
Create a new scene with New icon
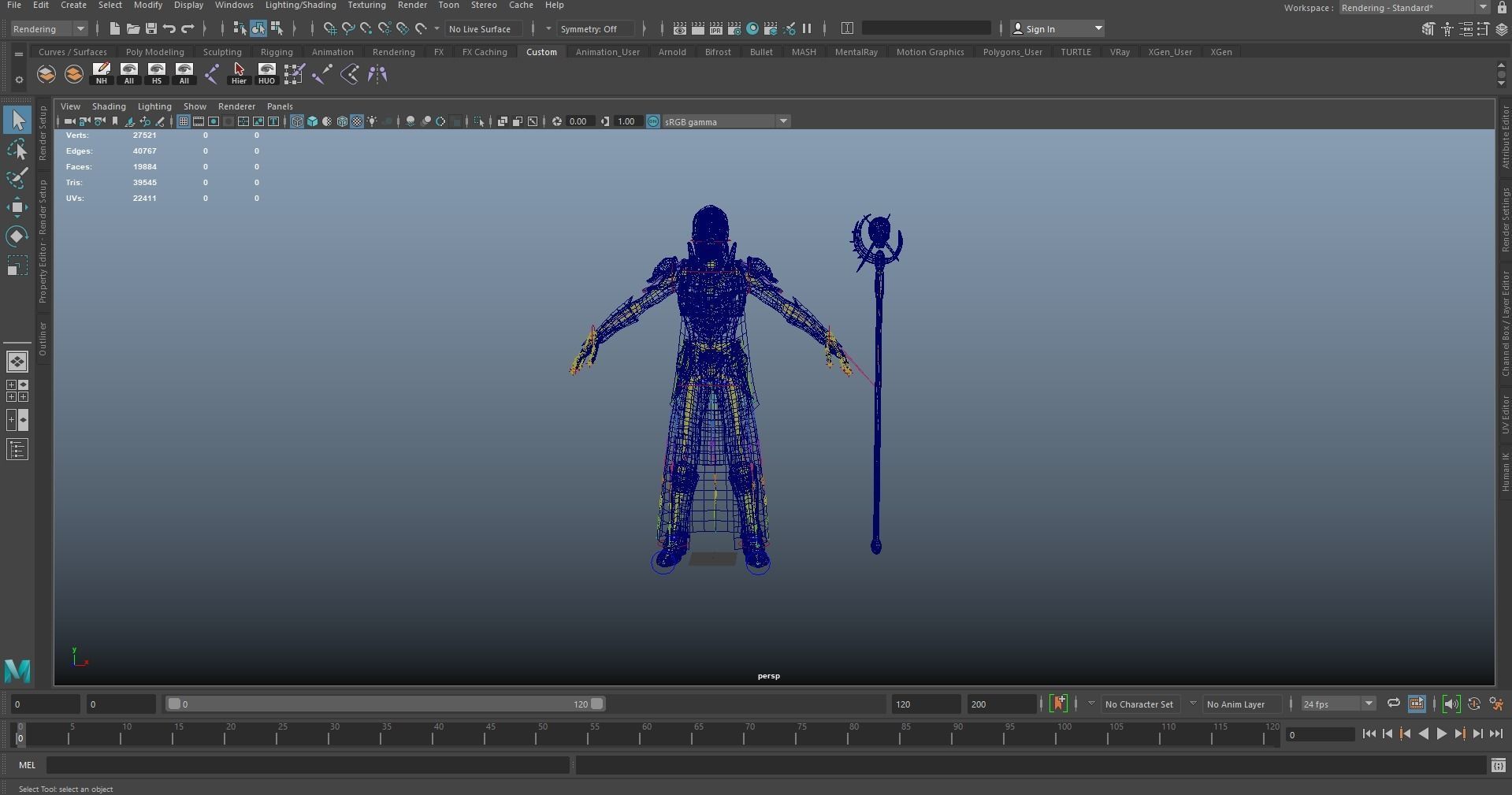tap(115, 29)
